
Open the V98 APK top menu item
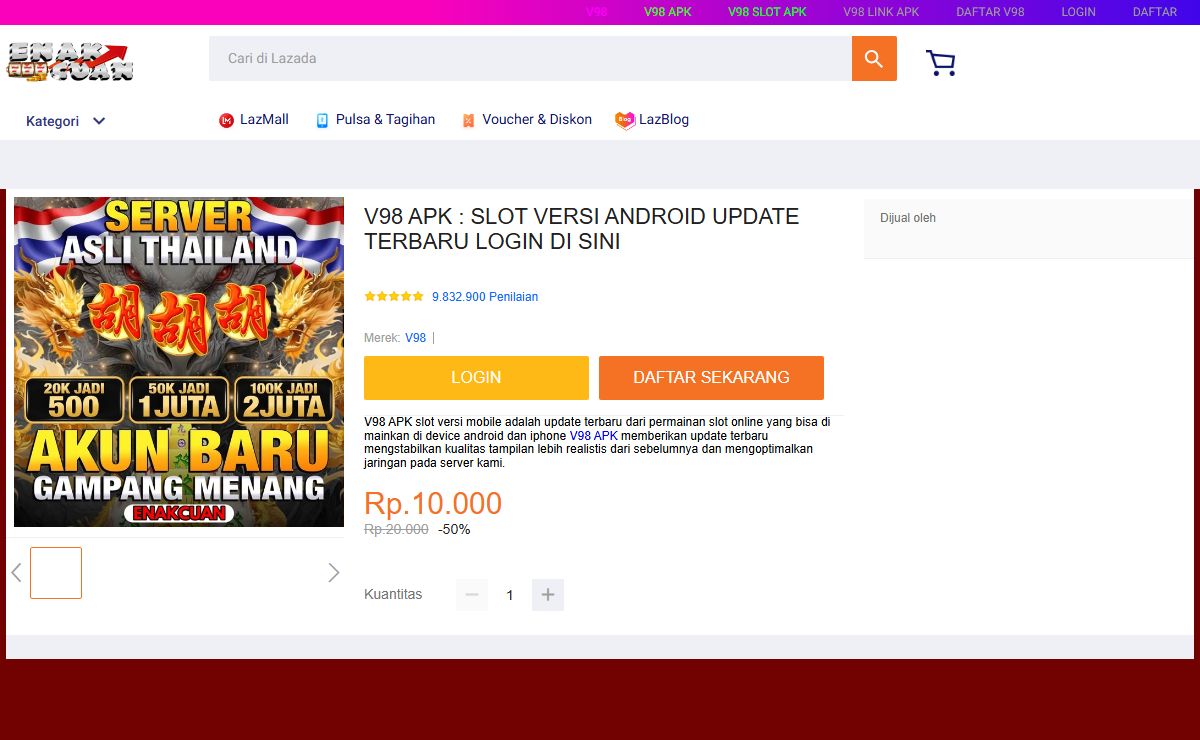[x=668, y=12]
